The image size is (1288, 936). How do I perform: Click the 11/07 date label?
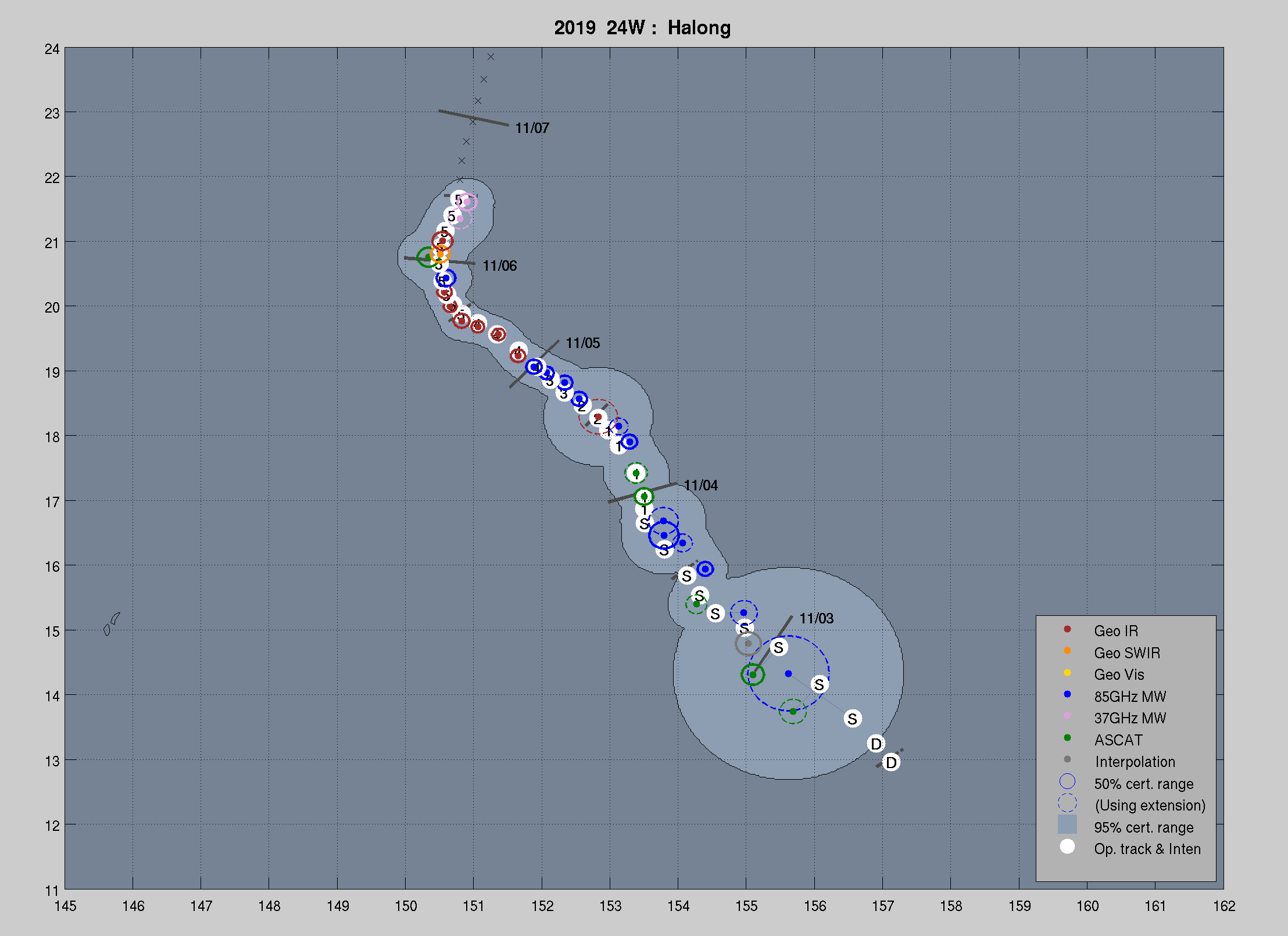[532, 128]
